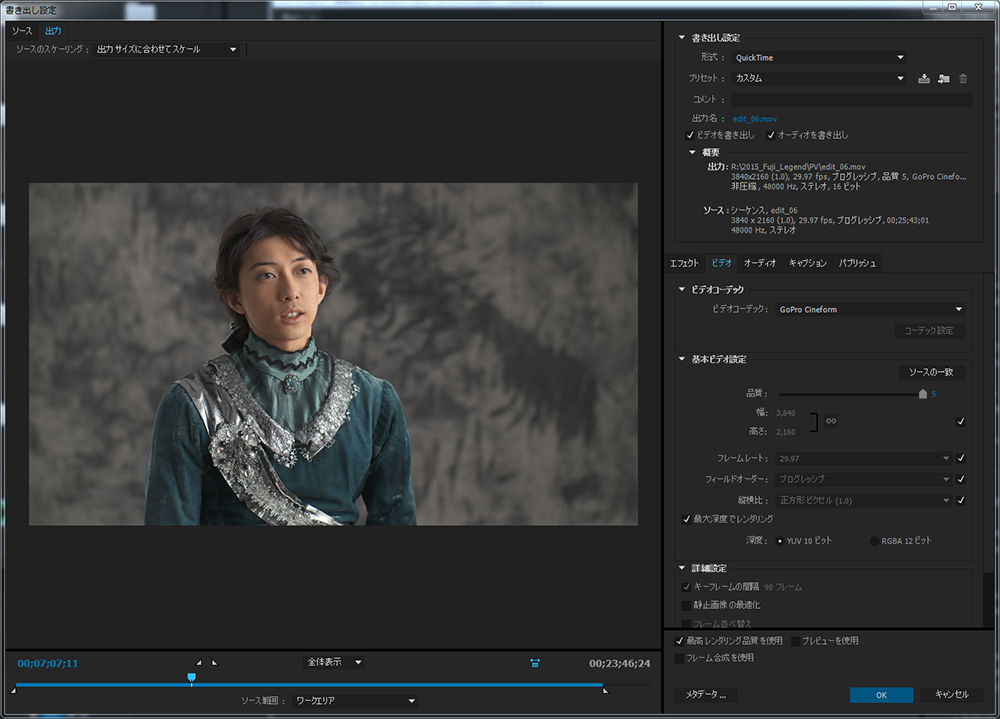Click the 品質 value 5

[933, 394]
